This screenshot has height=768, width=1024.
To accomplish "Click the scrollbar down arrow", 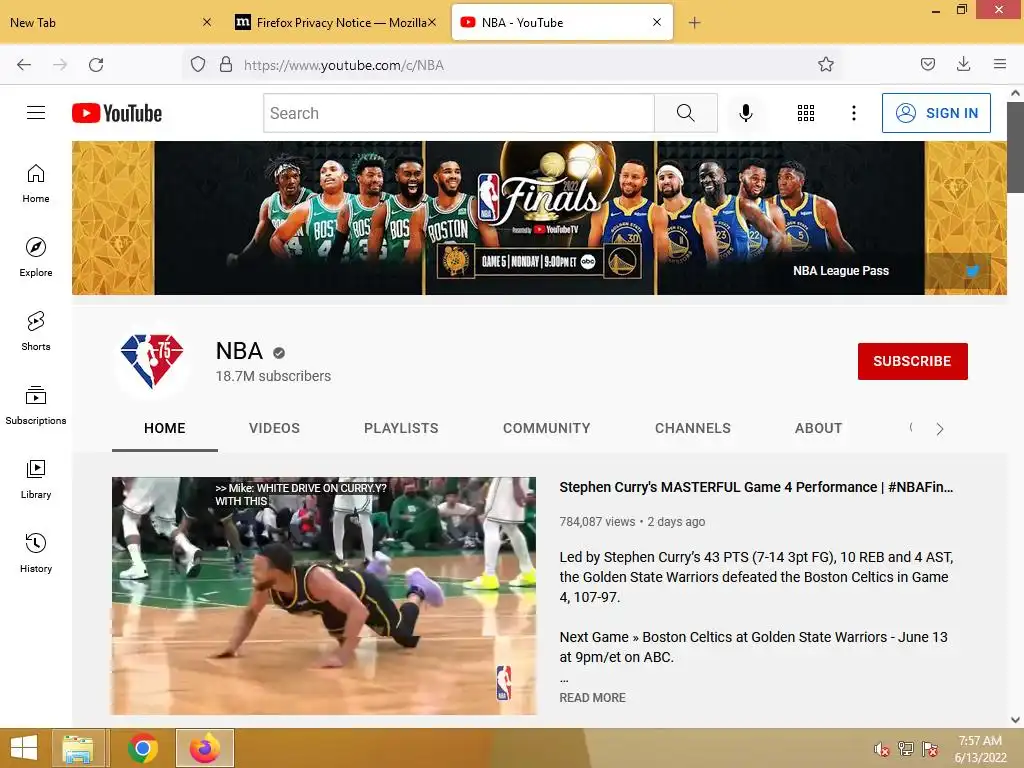I will coord(1015,720).
